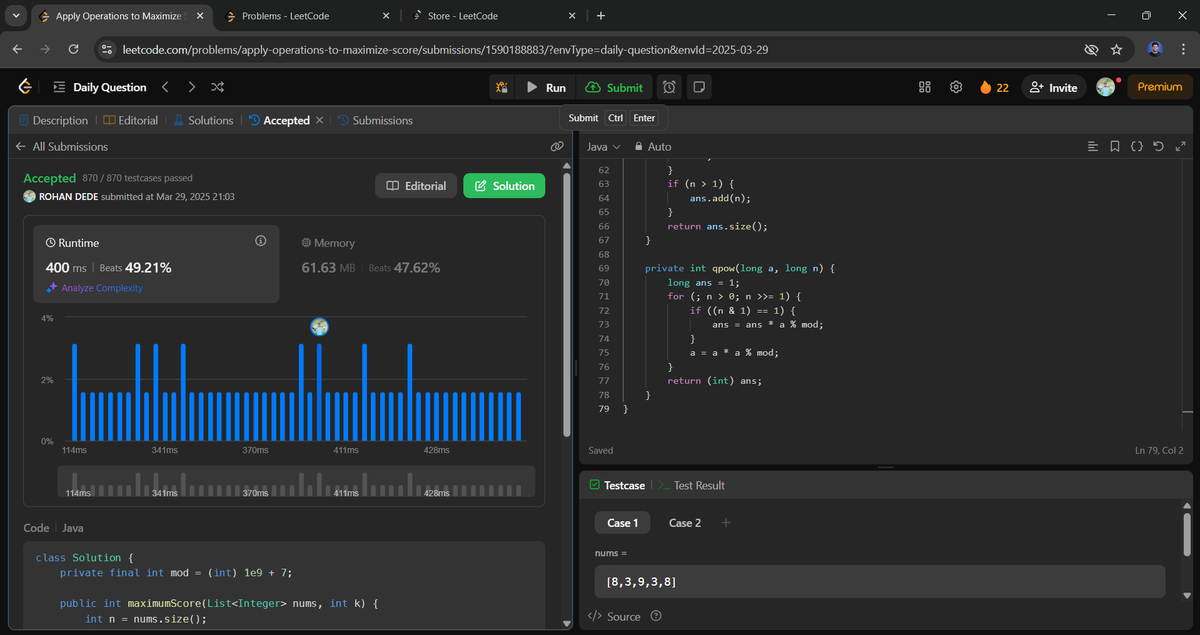Select the Runtime stats card
Viewport: 1200px width, 635px height.
(x=156, y=263)
